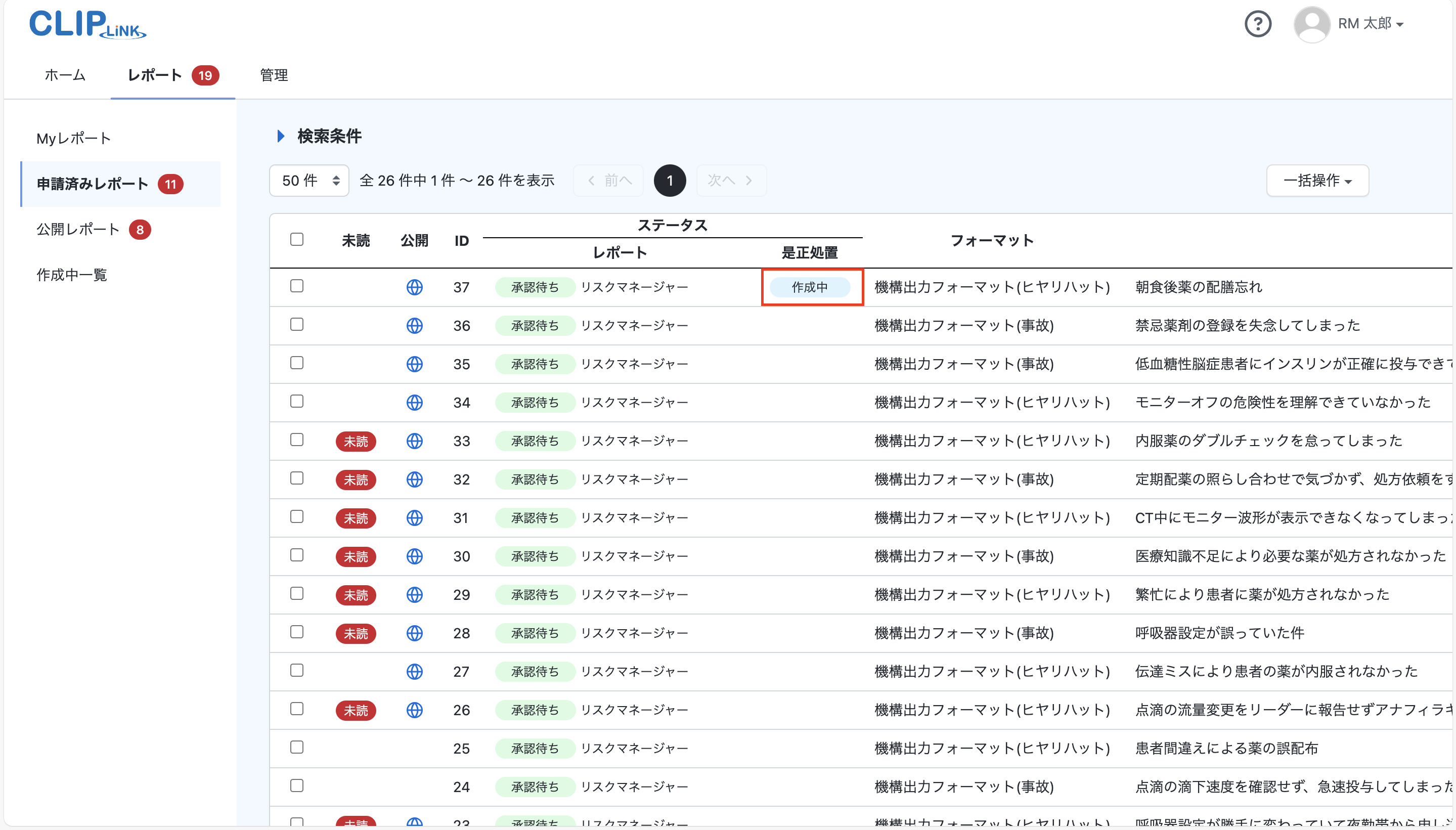Click the globe icon on report 24
The height and width of the screenshot is (830, 1456).
coord(415,787)
